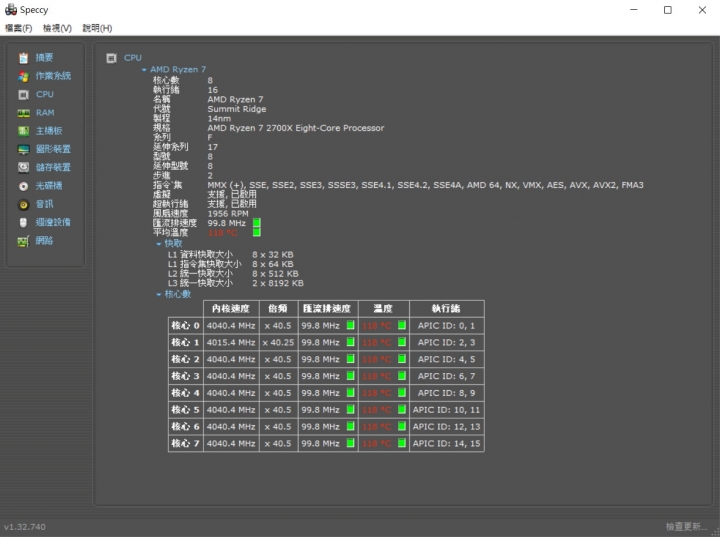Open the 檔案(F) menu

pyautogui.click(x=18, y=28)
